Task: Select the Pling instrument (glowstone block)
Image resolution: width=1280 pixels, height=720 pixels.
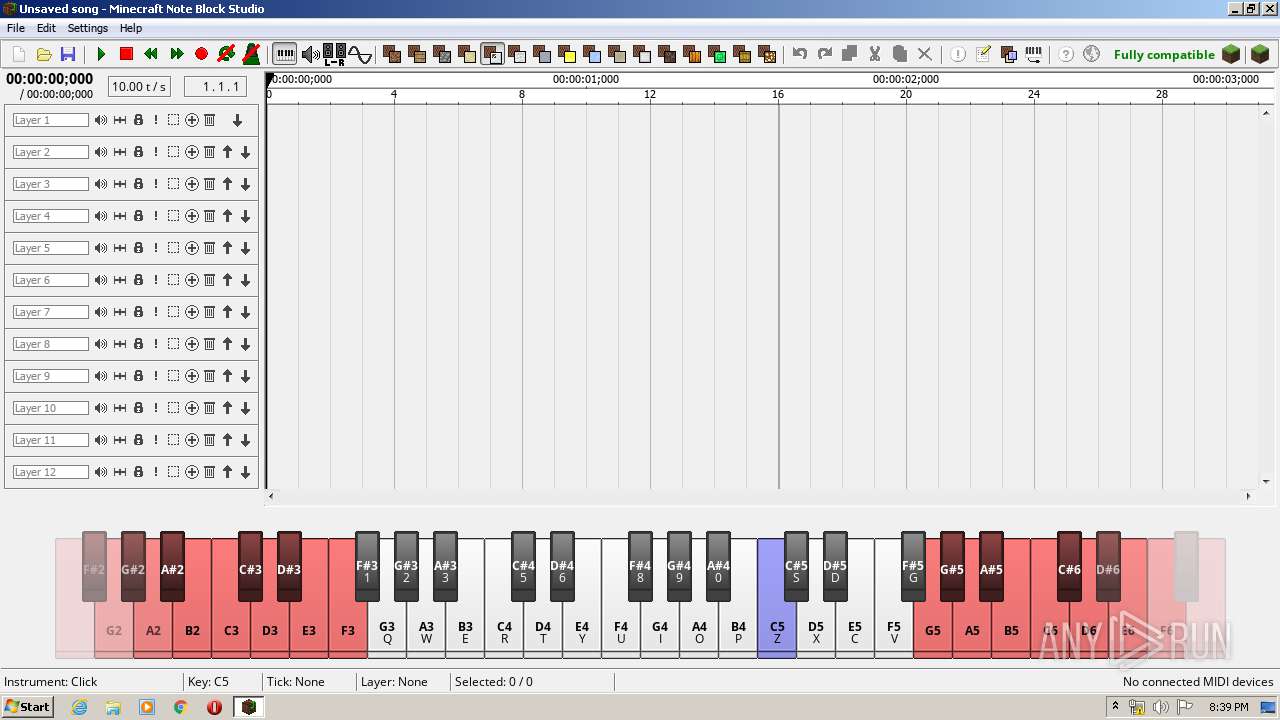Action: (767, 54)
